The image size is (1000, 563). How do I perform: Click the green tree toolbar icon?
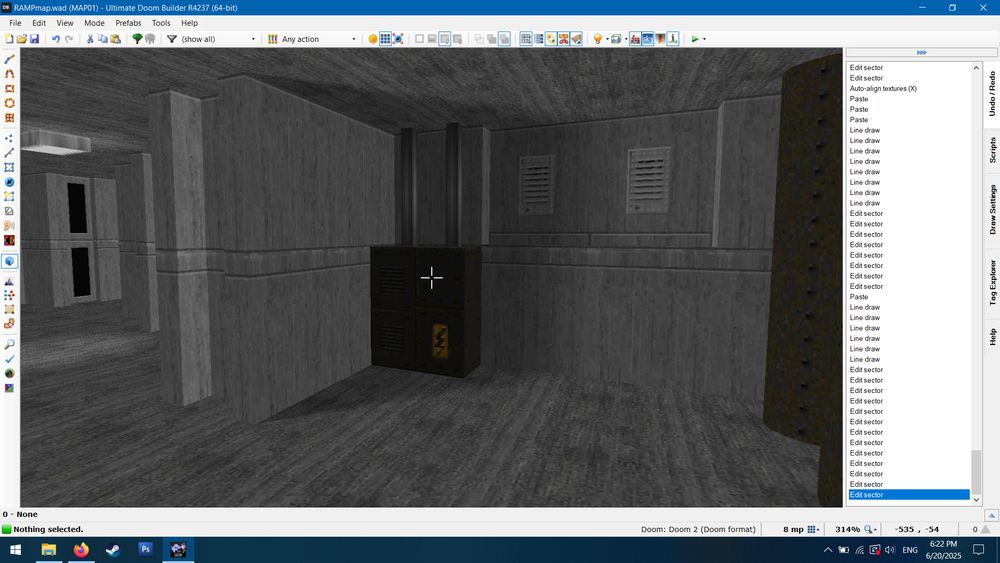(x=136, y=39)
